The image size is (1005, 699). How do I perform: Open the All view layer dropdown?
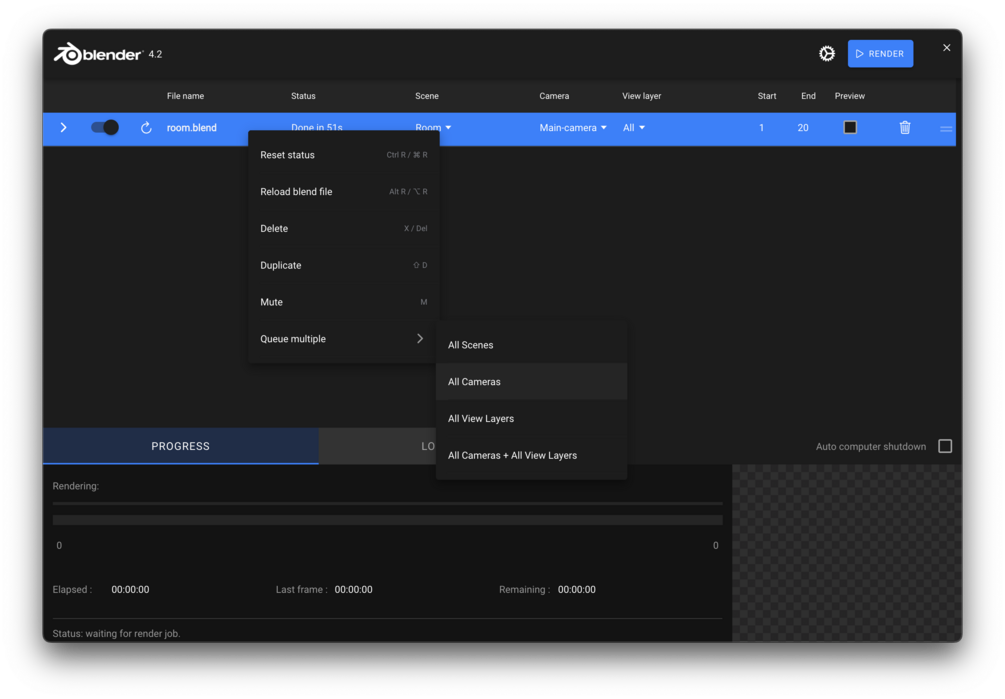[x=634, y=127]
